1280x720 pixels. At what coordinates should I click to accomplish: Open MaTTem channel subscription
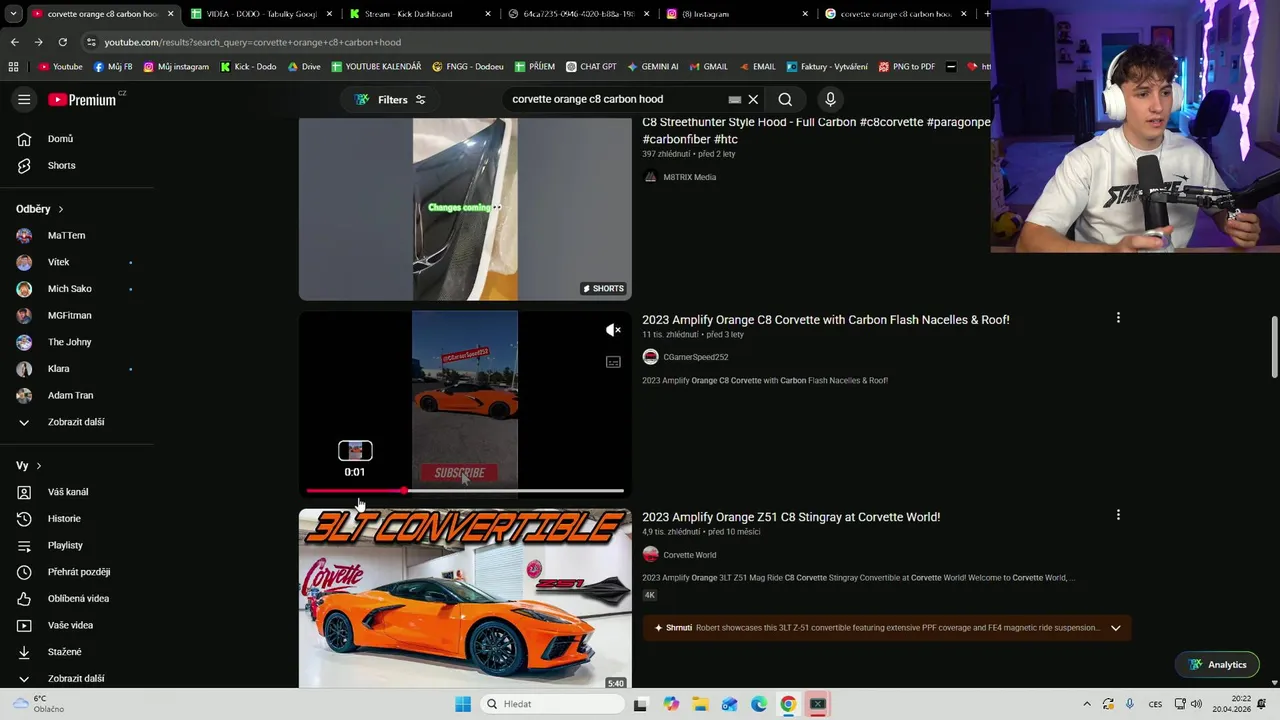66,235
